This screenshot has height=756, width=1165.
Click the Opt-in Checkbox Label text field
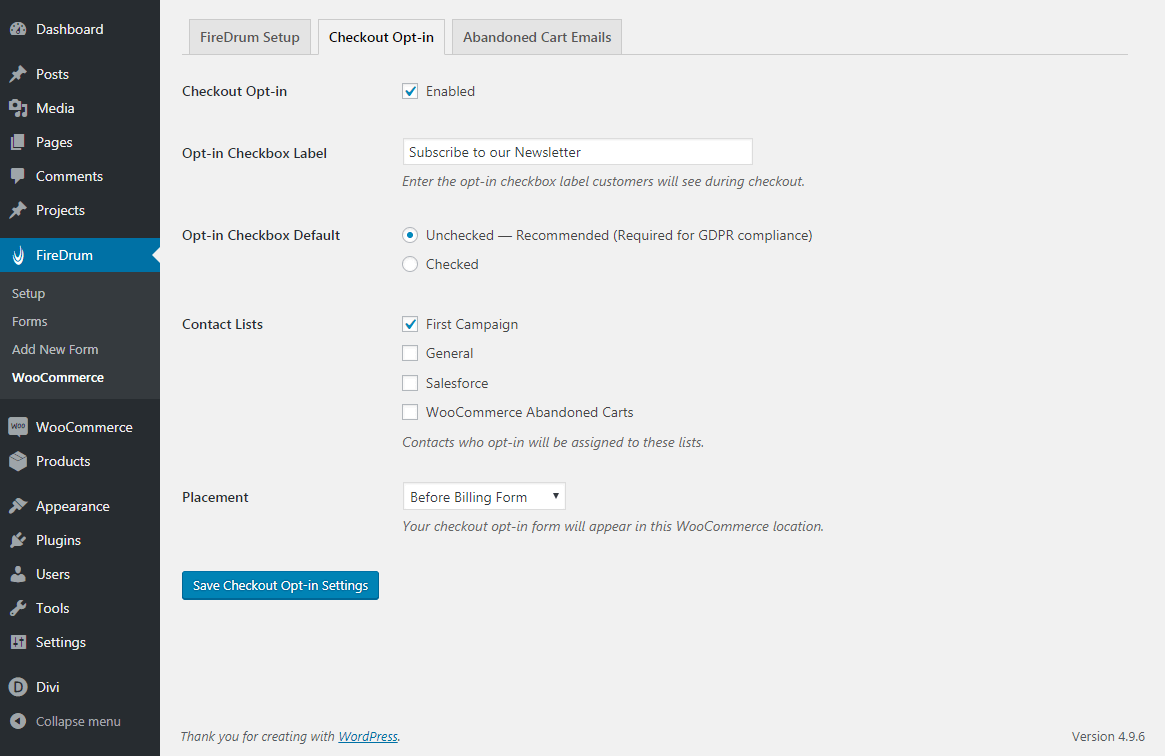coord(577,152)
